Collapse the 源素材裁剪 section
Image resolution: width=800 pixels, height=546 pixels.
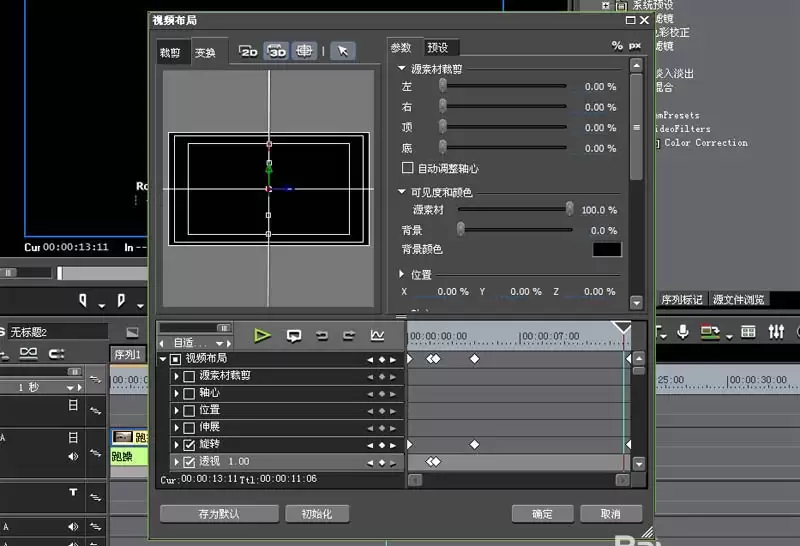(x=402, y=68)
